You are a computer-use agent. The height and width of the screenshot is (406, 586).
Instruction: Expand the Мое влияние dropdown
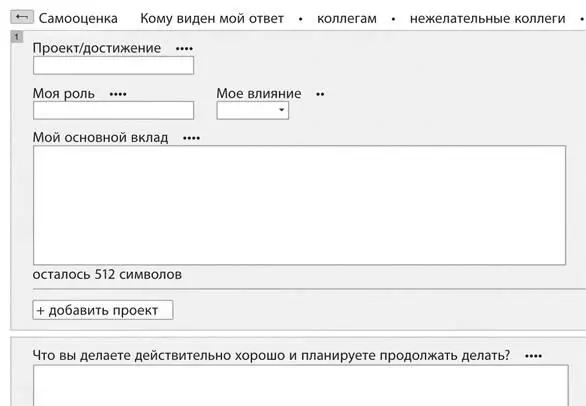pyautogui.click(x=253, y=110)
